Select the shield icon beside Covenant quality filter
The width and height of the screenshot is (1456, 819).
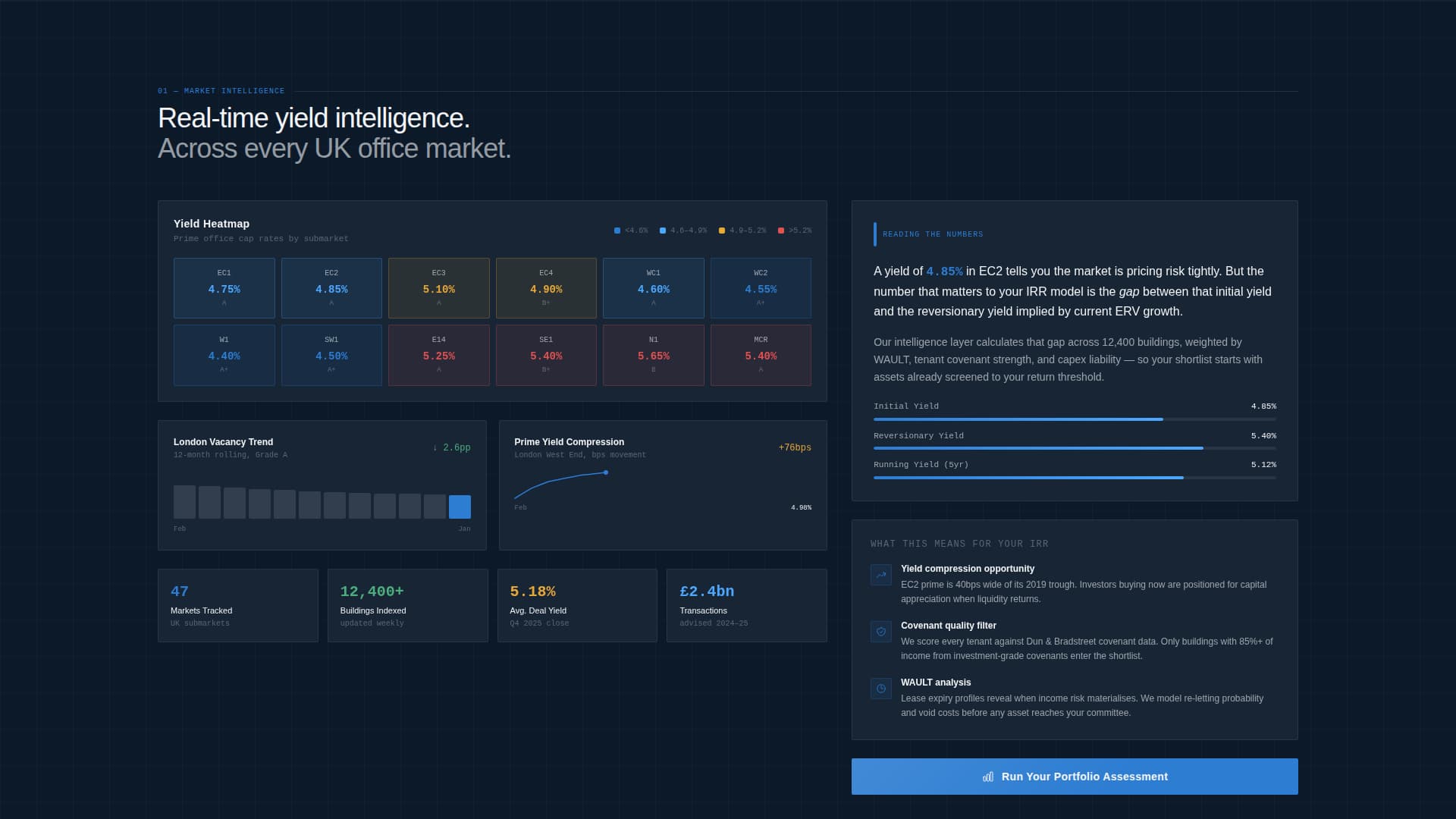point(880,632)
